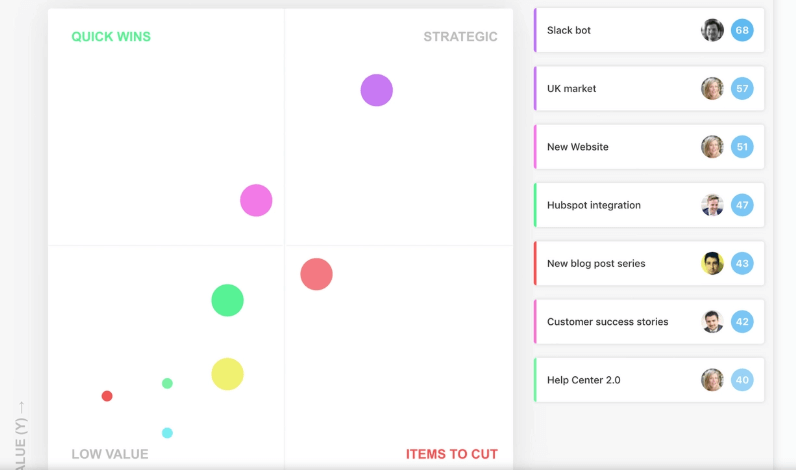Open Customer success stories card
The width and height of the screenshot is (796, 471).
649,322
